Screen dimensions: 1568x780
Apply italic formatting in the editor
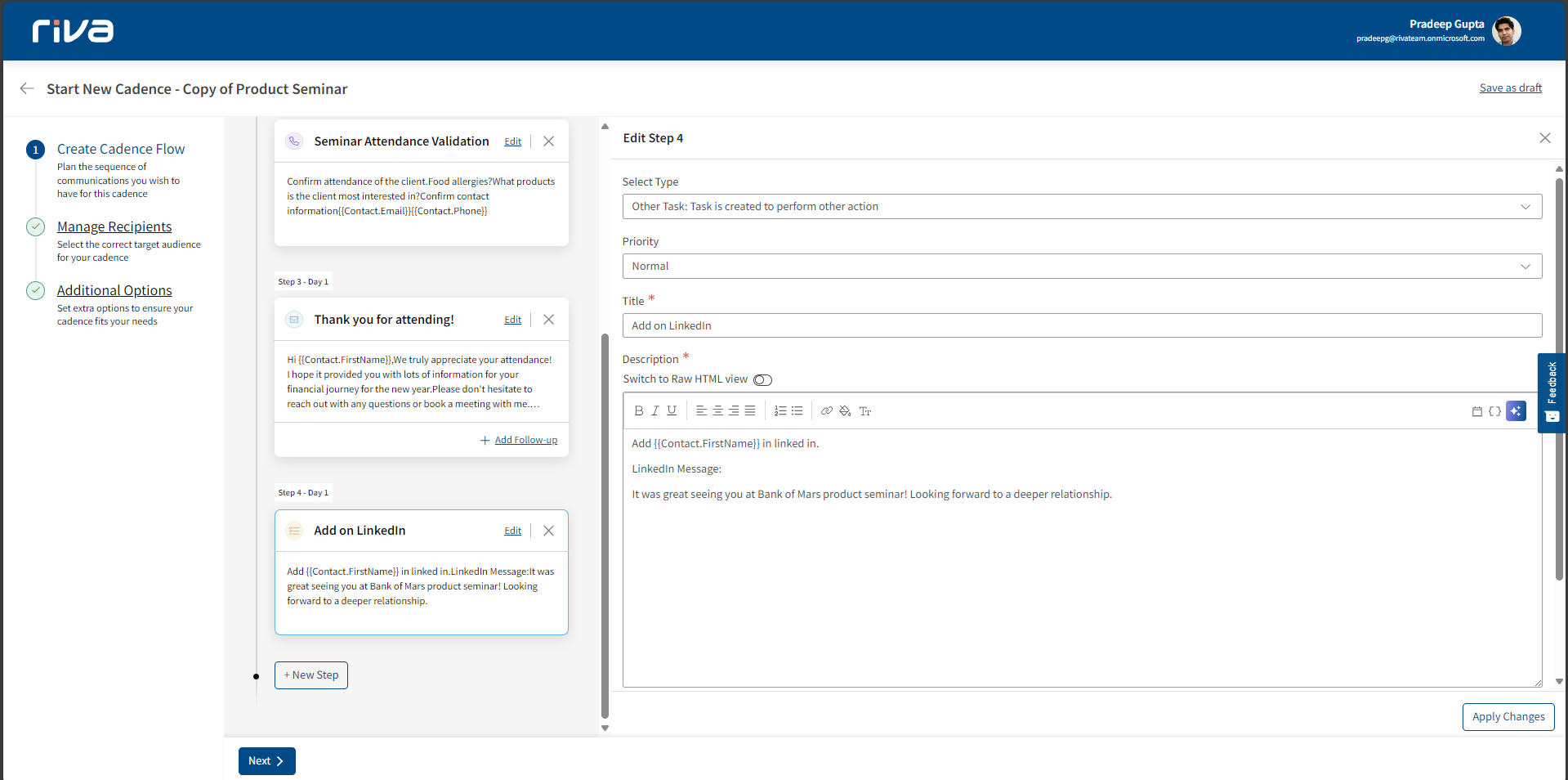[655, 411]
